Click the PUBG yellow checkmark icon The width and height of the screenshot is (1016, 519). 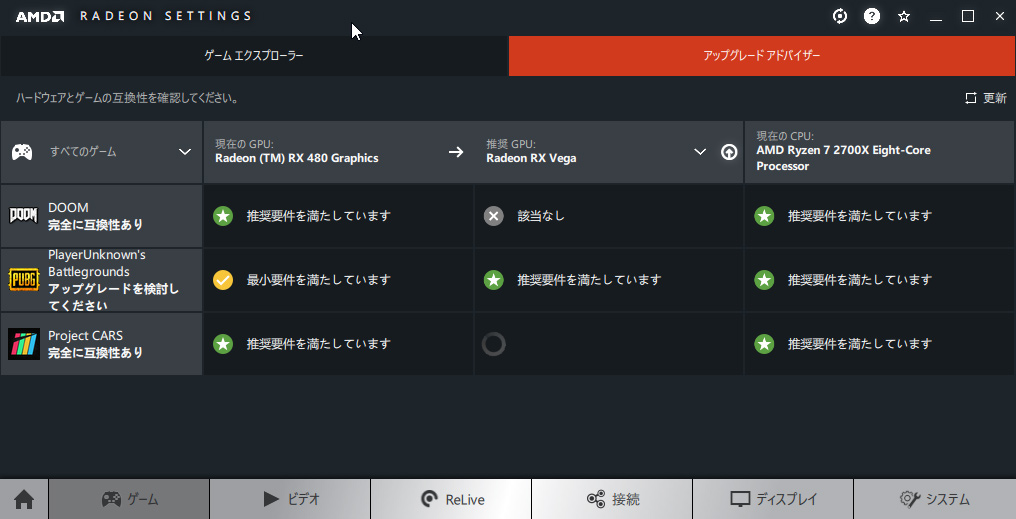(223, 280)
